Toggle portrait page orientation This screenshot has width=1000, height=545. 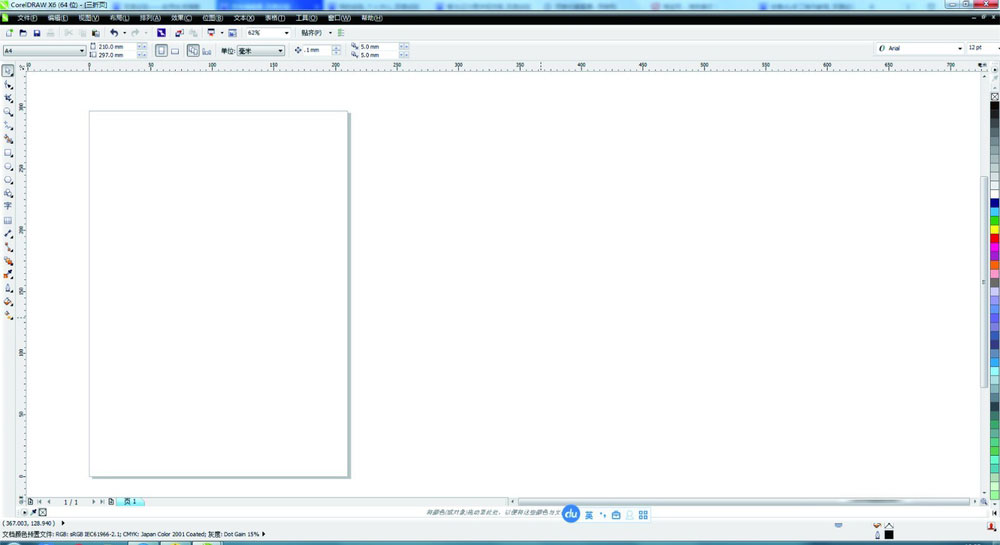(x=161, y=50)
